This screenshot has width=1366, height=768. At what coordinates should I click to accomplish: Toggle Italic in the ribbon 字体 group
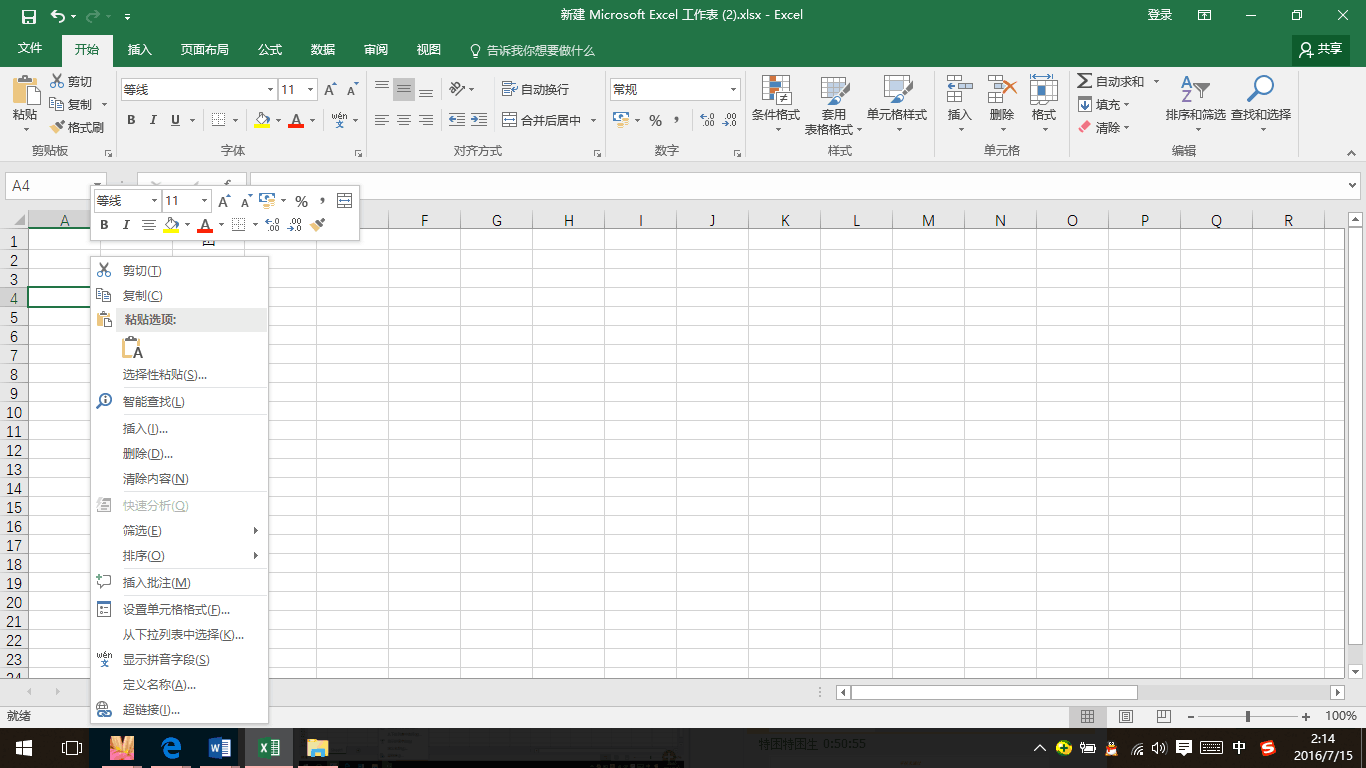pyautogui.click(x=153, y=120)
